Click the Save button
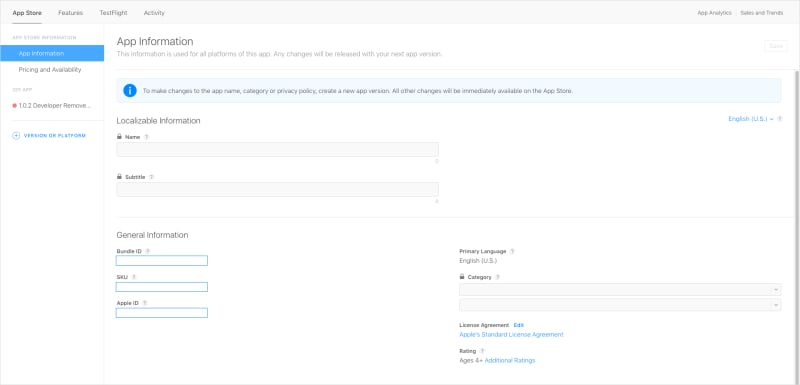800x385 pixels. click(x=776, y=46)
